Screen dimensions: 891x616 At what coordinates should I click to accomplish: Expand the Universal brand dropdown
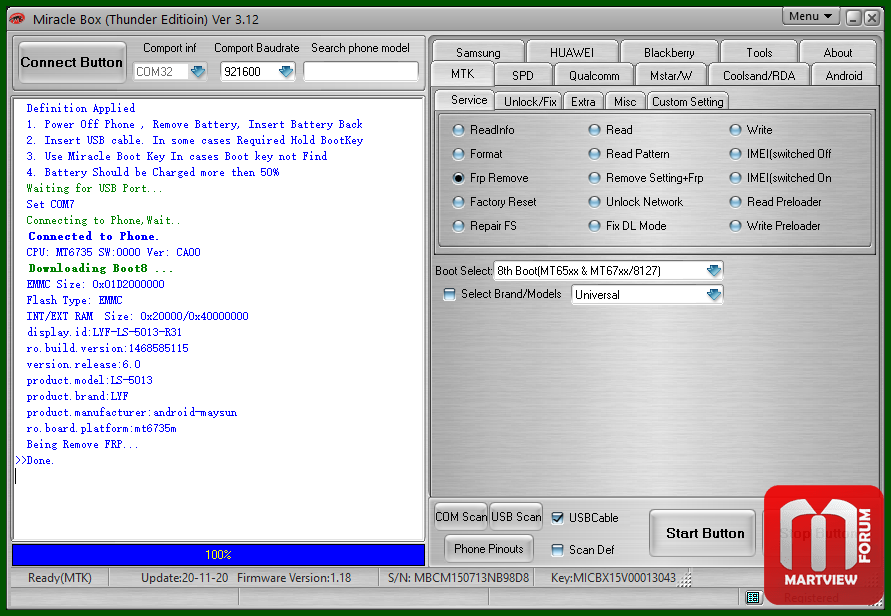pyautogui.click(x=714, y=294)
